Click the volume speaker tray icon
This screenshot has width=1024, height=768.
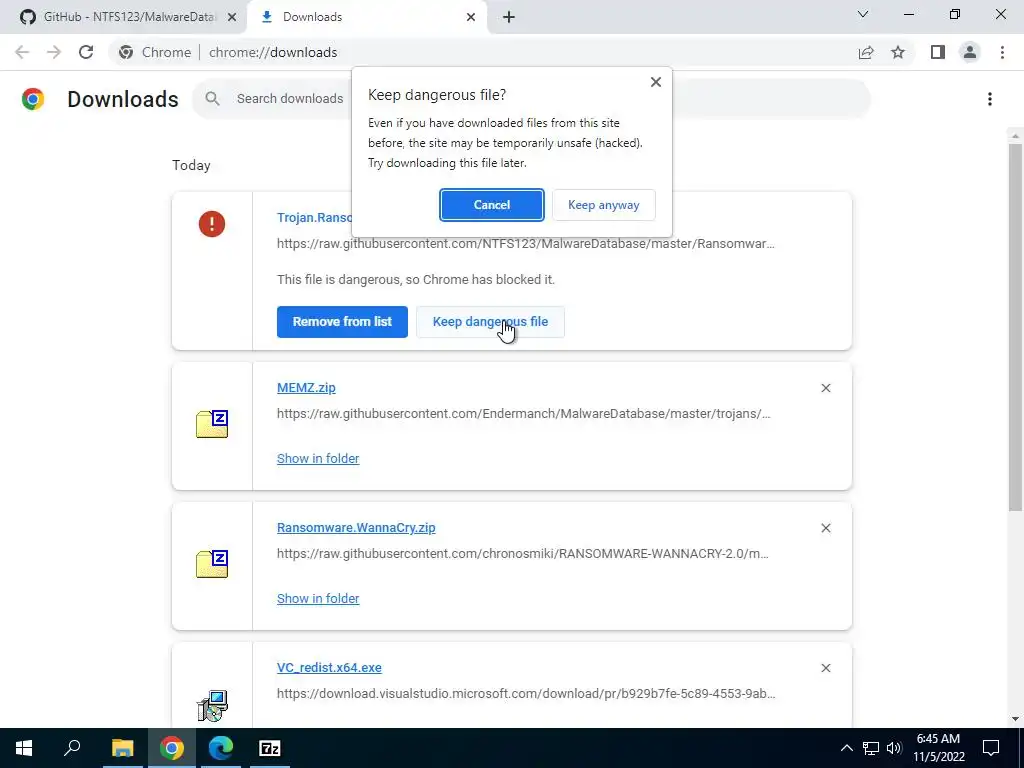pyautogui.click(x=894, y=748)
